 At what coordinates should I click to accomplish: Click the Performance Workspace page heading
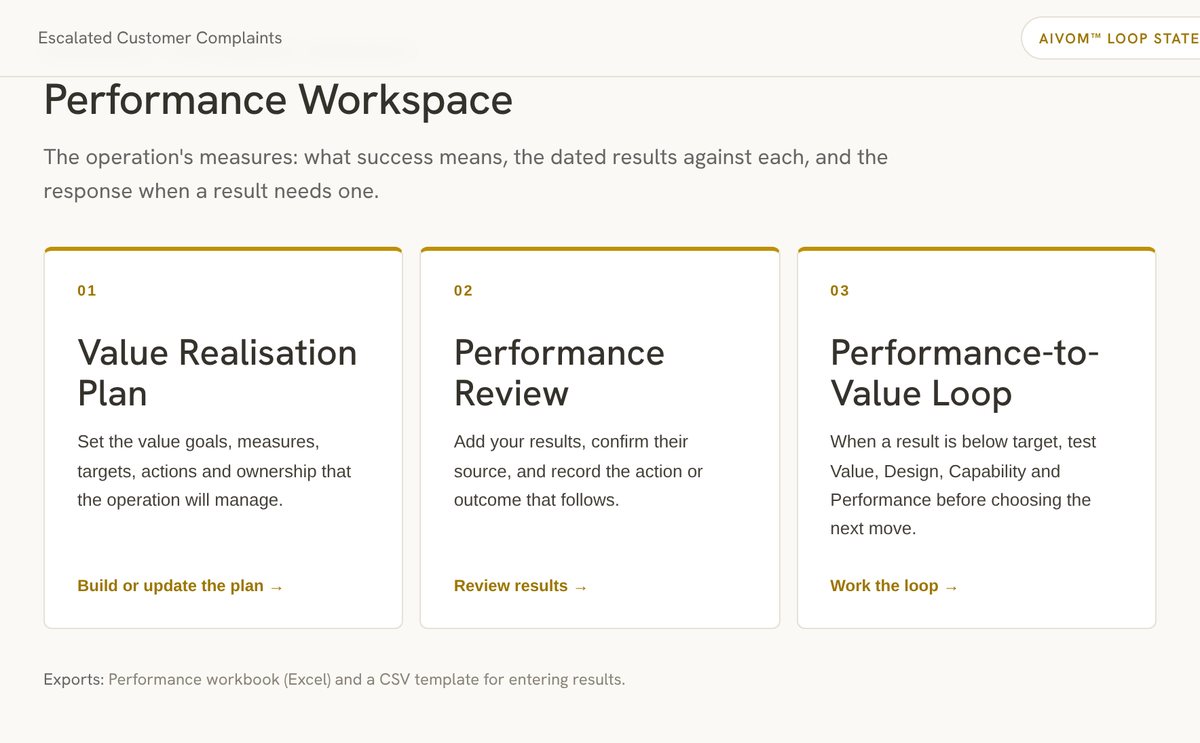point(278,100)
